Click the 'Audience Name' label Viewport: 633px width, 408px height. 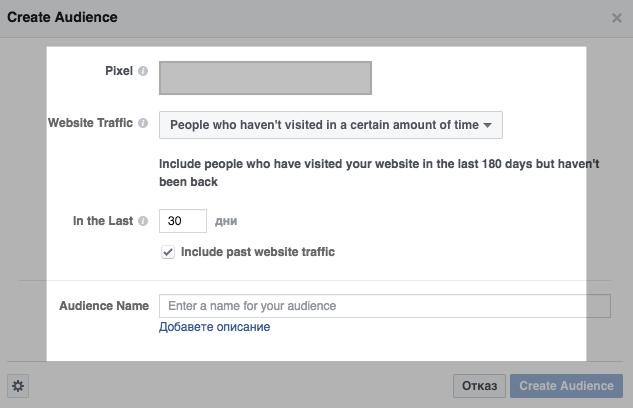tap(104, 306)
